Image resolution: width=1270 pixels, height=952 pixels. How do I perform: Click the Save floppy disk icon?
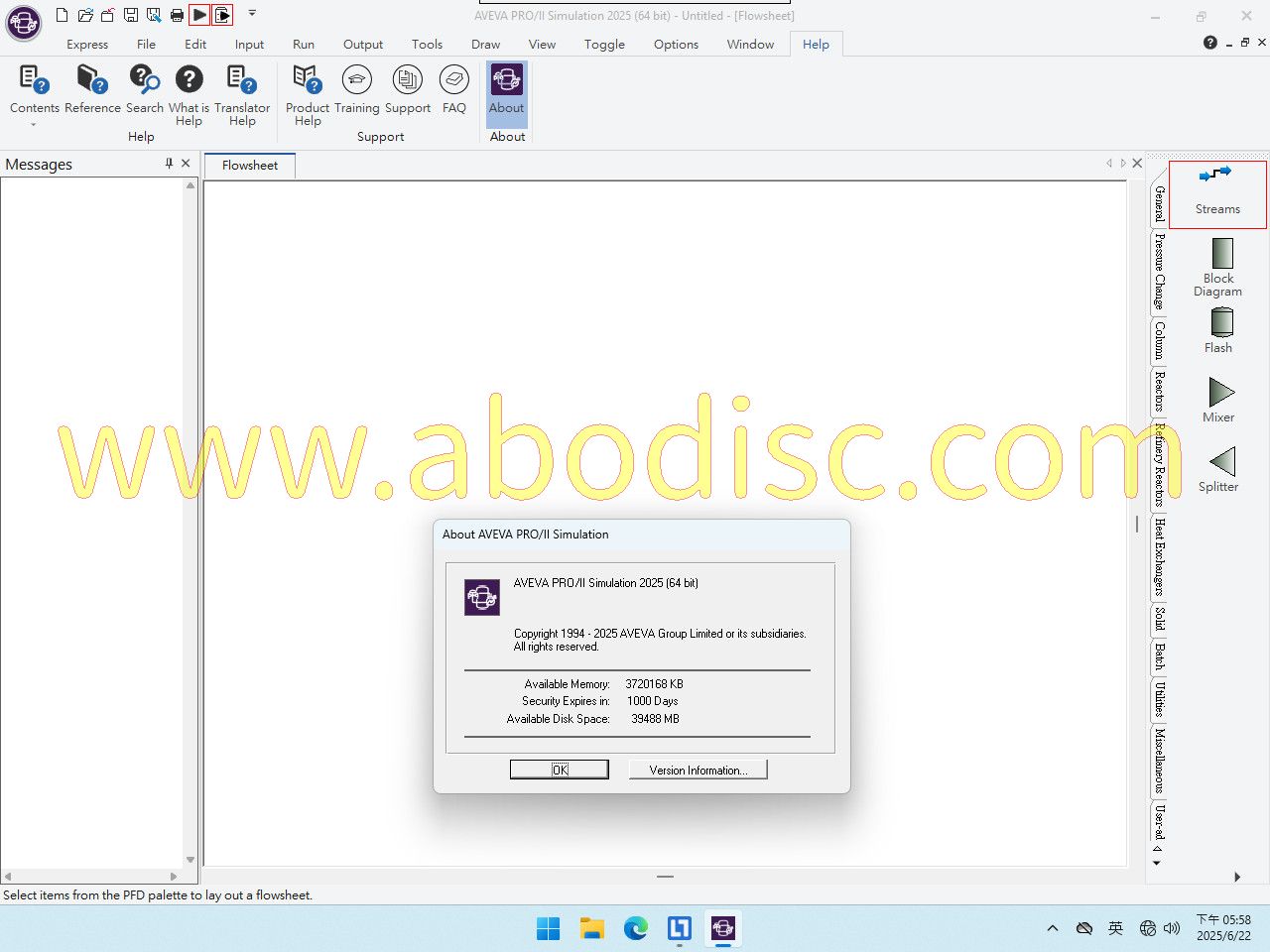point(131,15)
